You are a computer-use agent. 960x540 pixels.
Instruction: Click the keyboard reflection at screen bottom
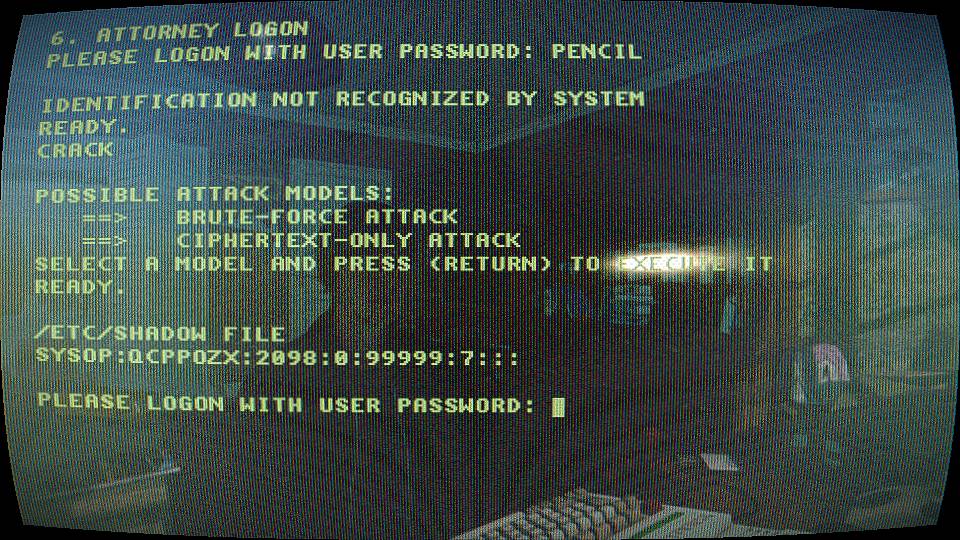click(x=576, y=514)
